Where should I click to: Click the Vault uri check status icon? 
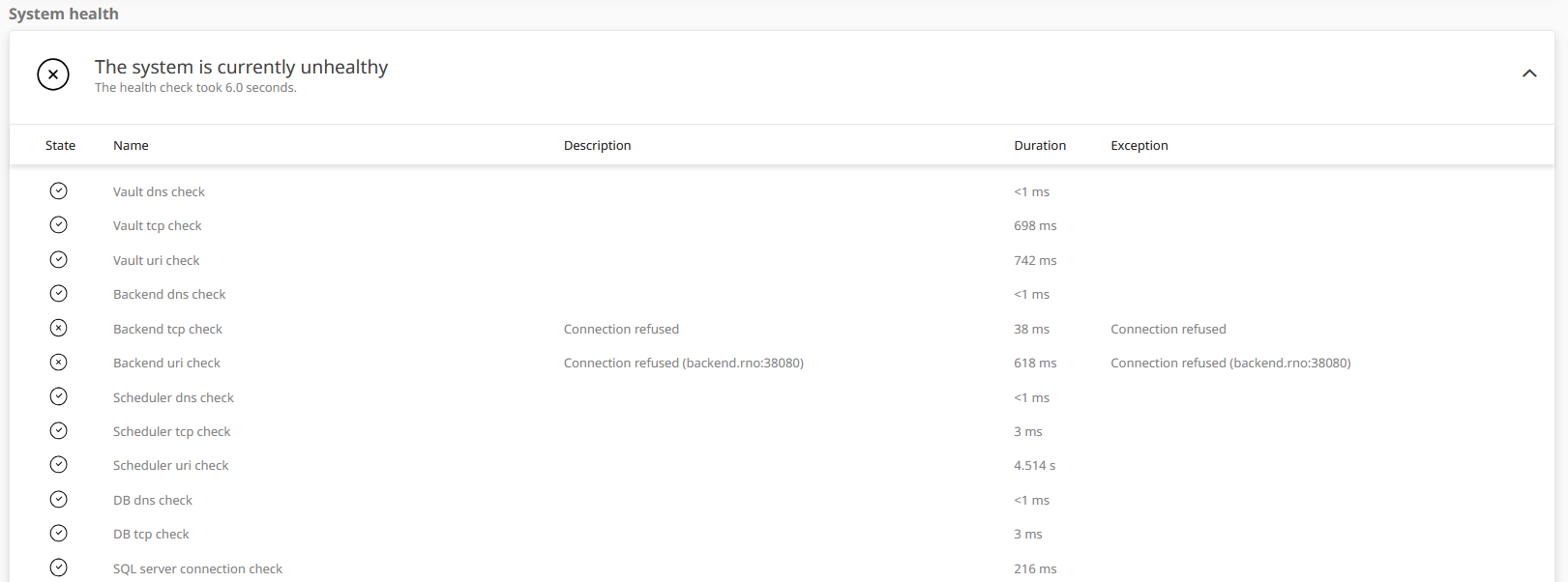point(59,260)
